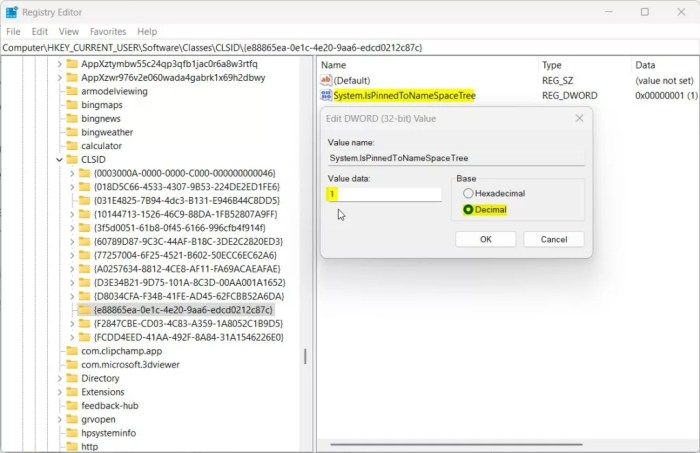This screenshot has height=453, width=700.
Task: Maximize the Registry Editor window
Action: (645, 12)
